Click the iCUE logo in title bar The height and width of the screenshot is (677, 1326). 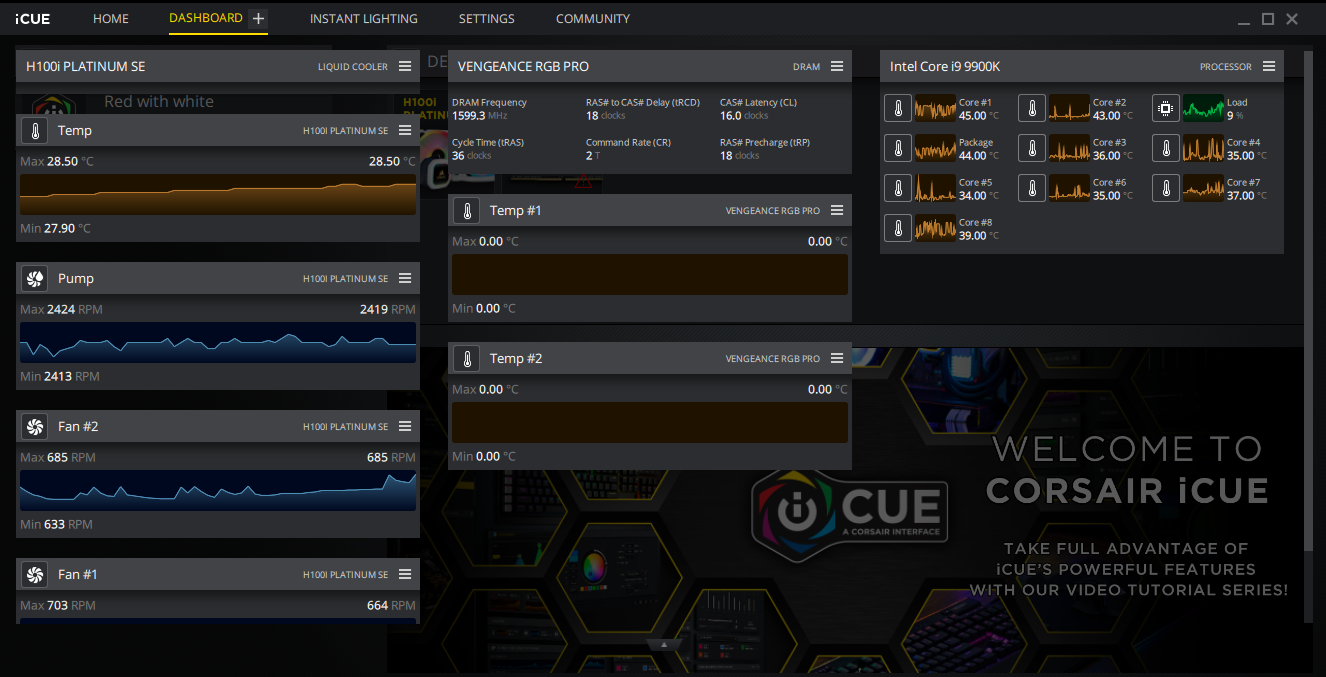point(33,19)
